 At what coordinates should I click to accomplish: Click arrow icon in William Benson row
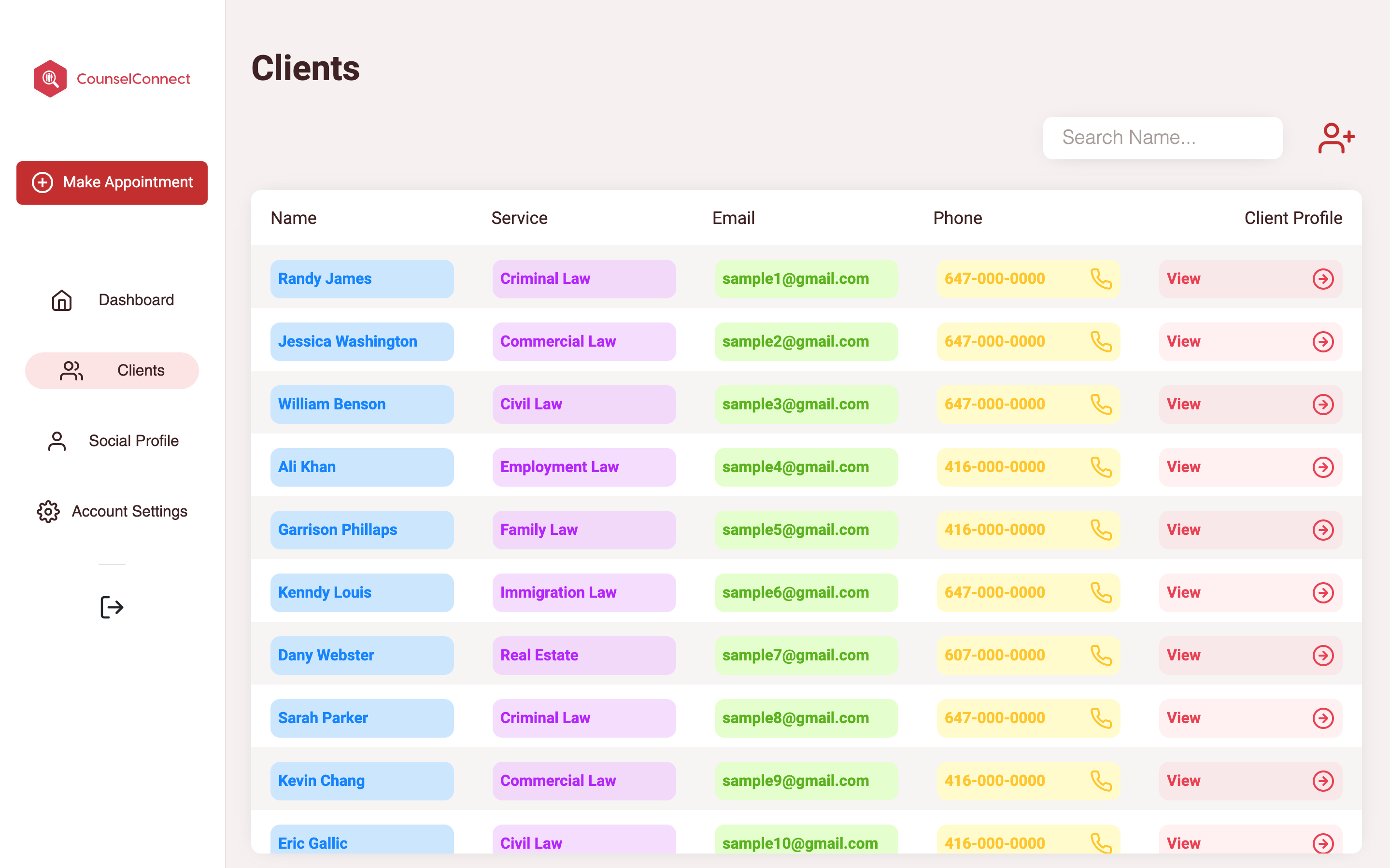pyautogui.click(x=1323, y=404)
